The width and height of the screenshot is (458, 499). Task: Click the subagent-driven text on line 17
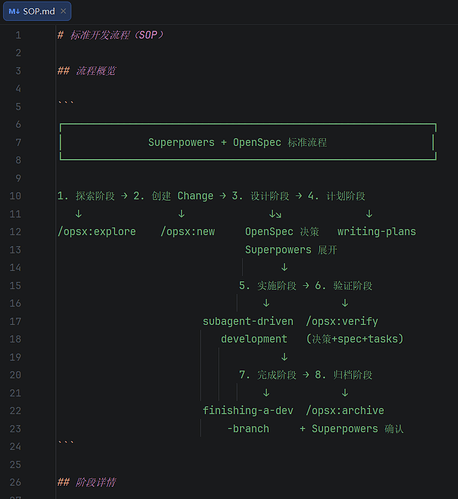(x=248, y=321)
